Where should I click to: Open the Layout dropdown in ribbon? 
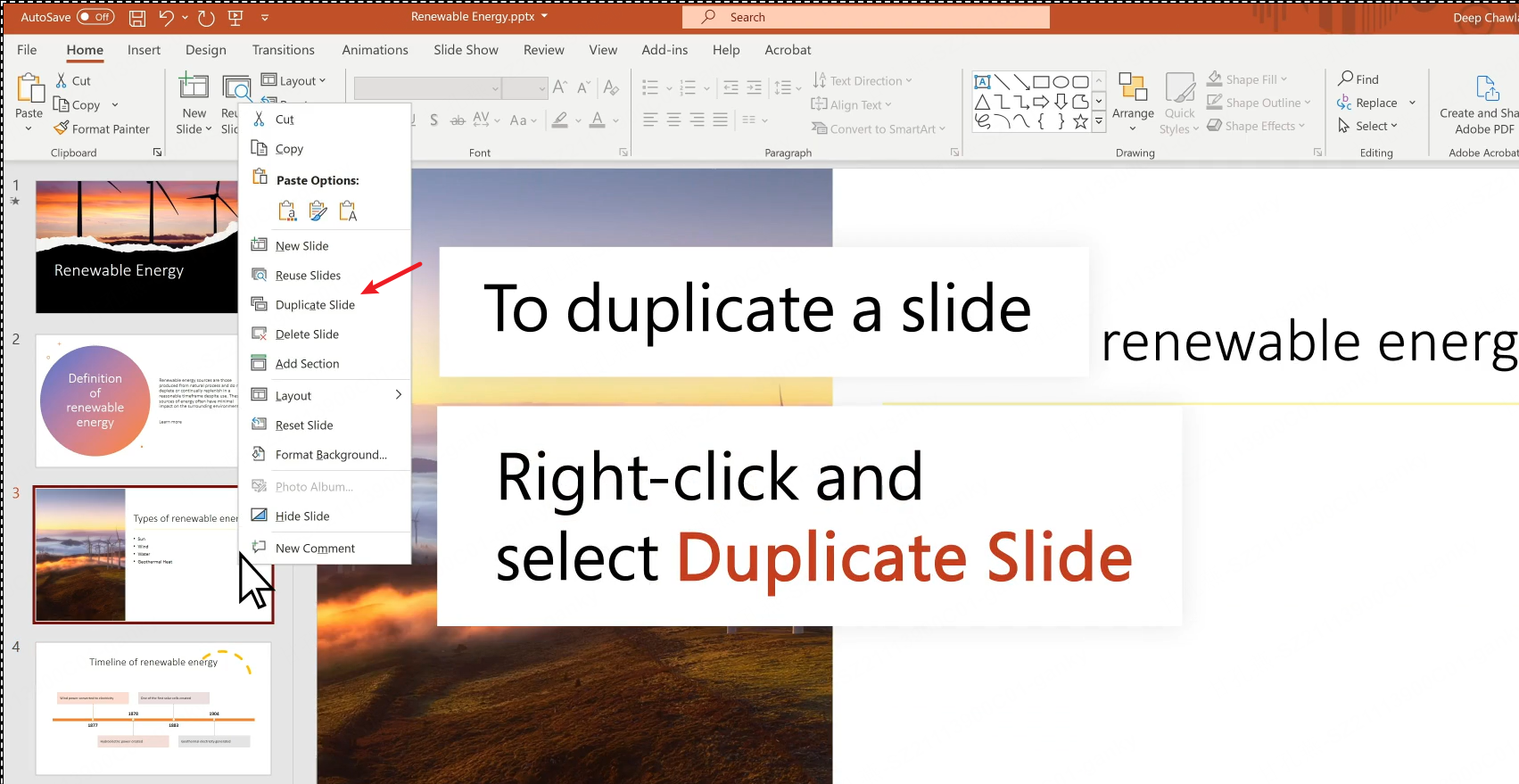pyautogui.click(x=293, y=80)
